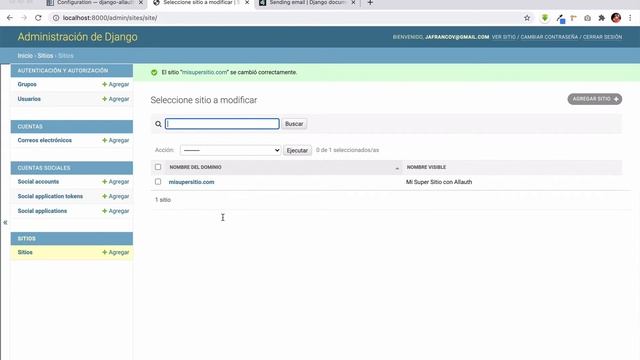The image size is (640, 360).
Task: Click '0 de 1 seleccionados/as' text
Action: 347,150
